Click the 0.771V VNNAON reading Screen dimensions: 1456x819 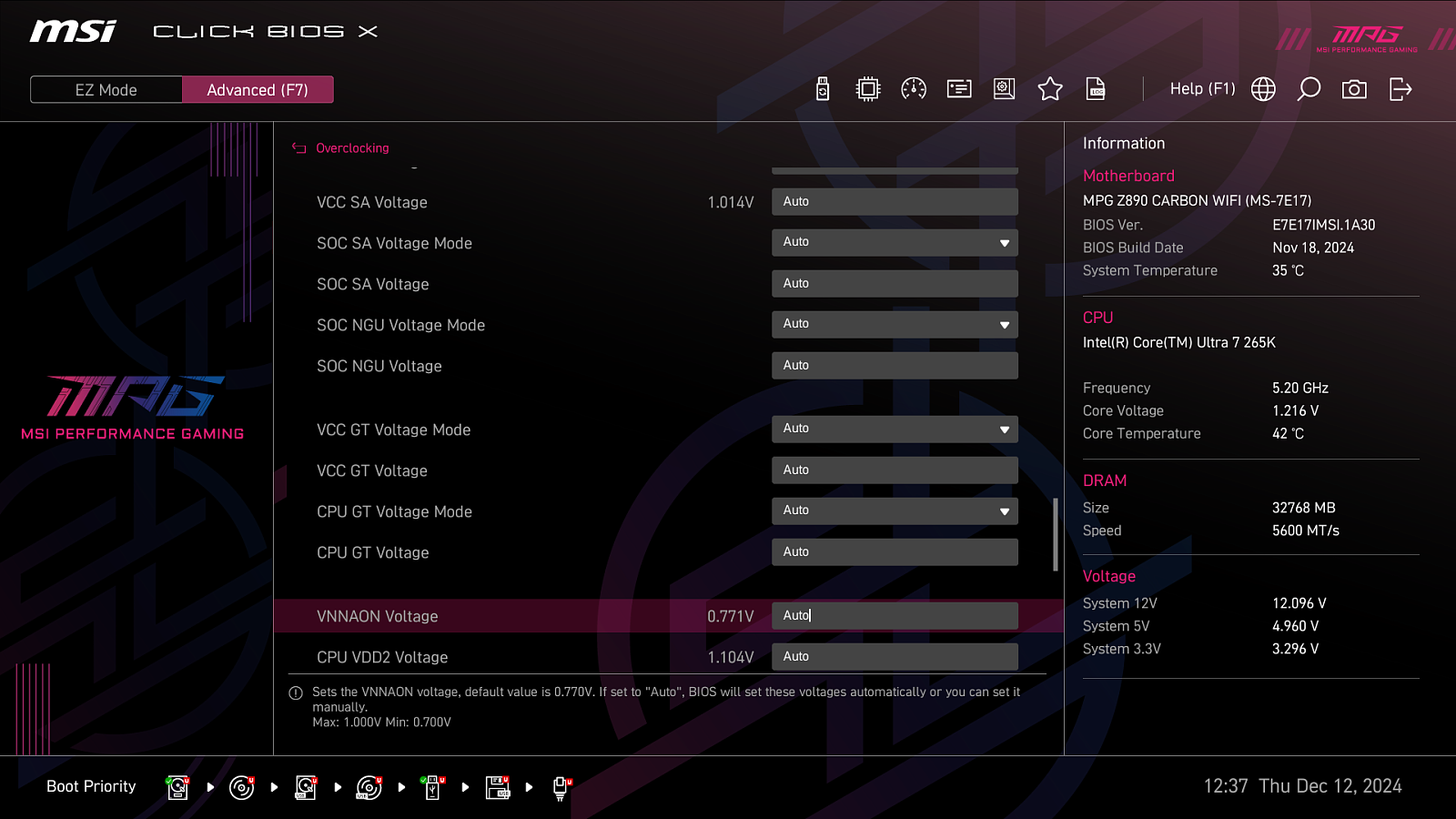(731, 617)
